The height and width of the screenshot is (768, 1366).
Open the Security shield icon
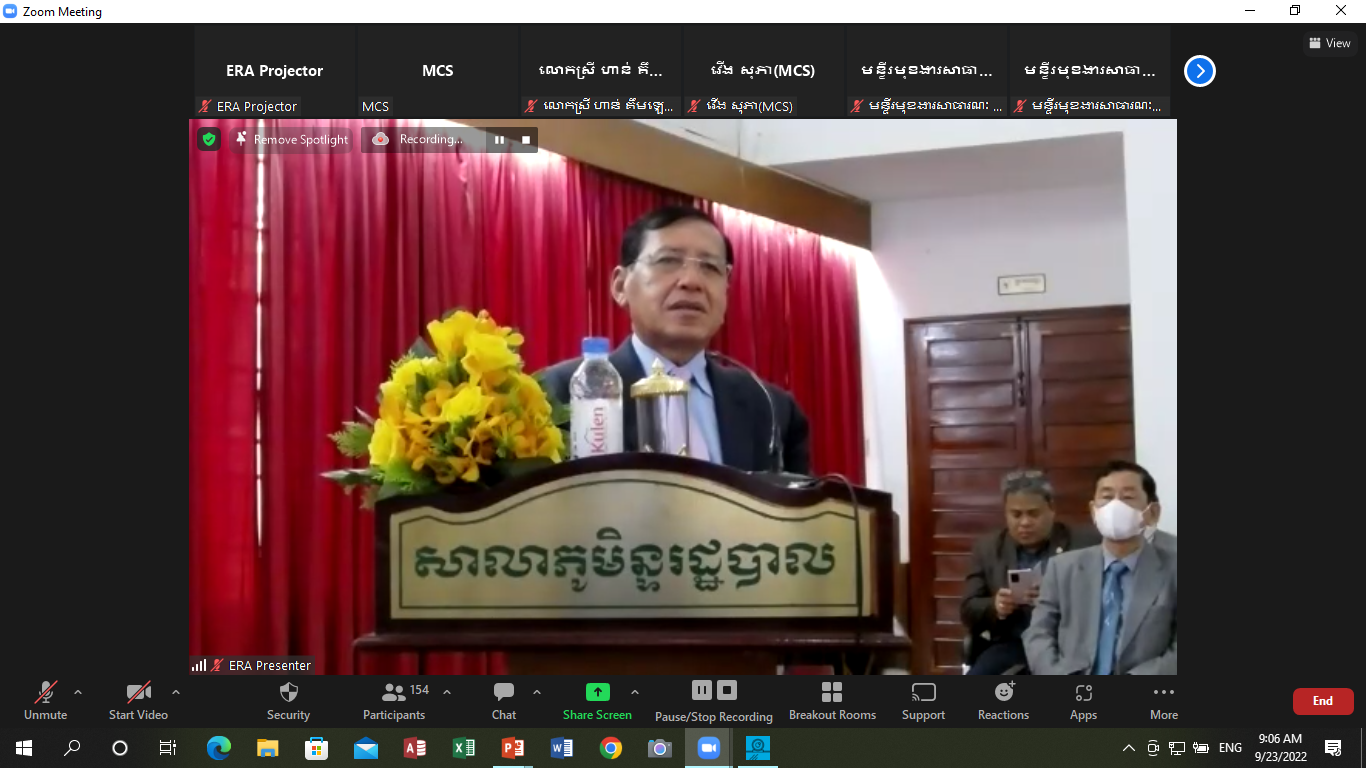click(288, 692)
